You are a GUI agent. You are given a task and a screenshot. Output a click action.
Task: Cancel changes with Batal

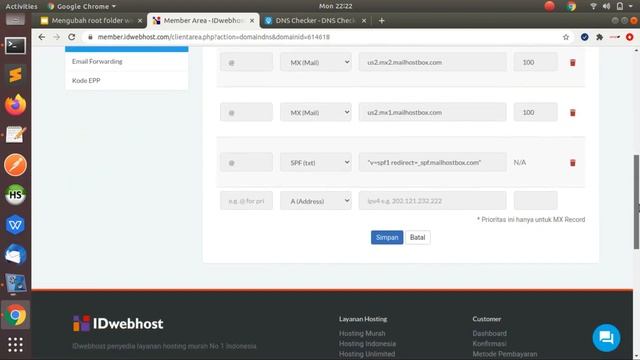pyautogui.click(x=418, y=238)
